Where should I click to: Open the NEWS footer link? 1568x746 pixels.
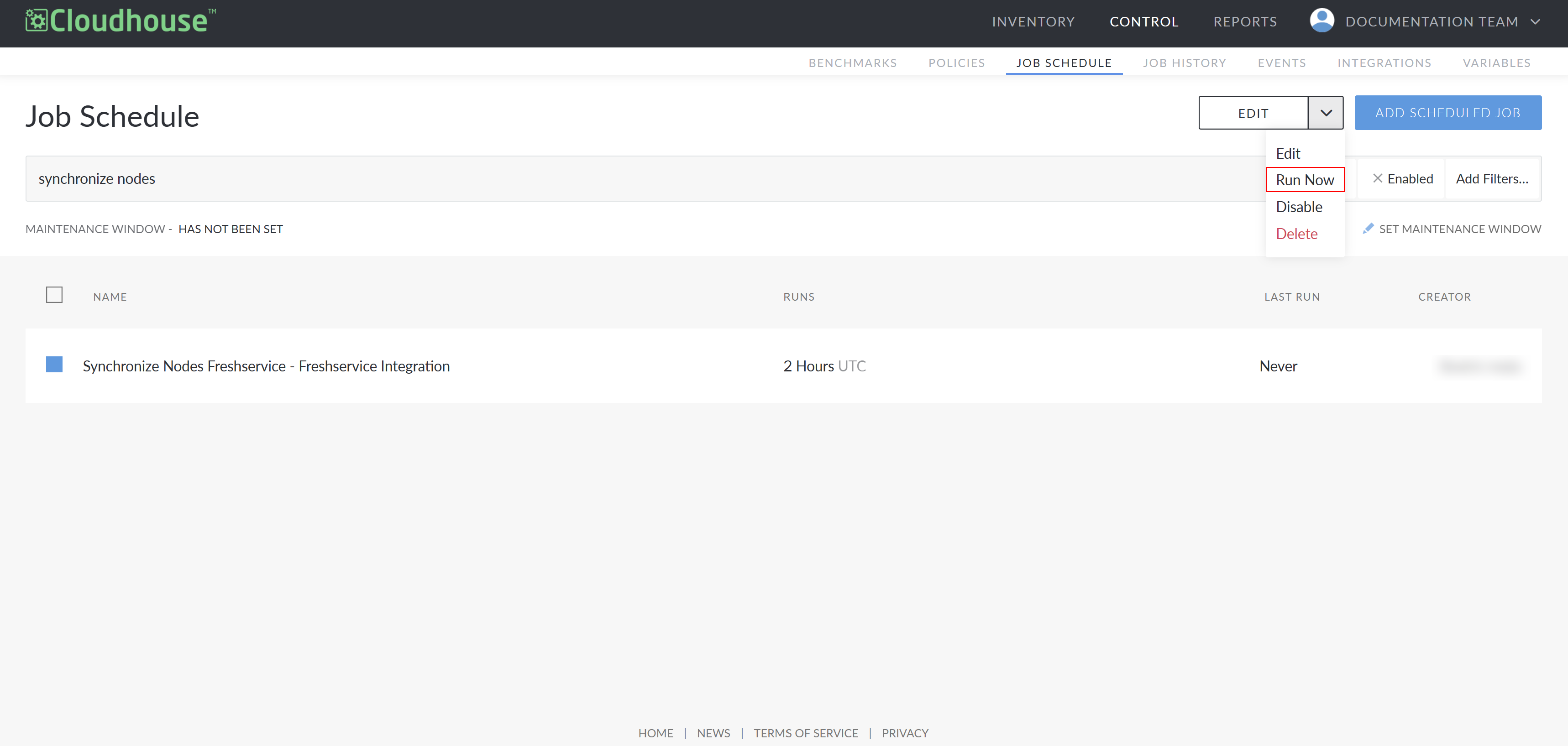(x=713, y=733)
